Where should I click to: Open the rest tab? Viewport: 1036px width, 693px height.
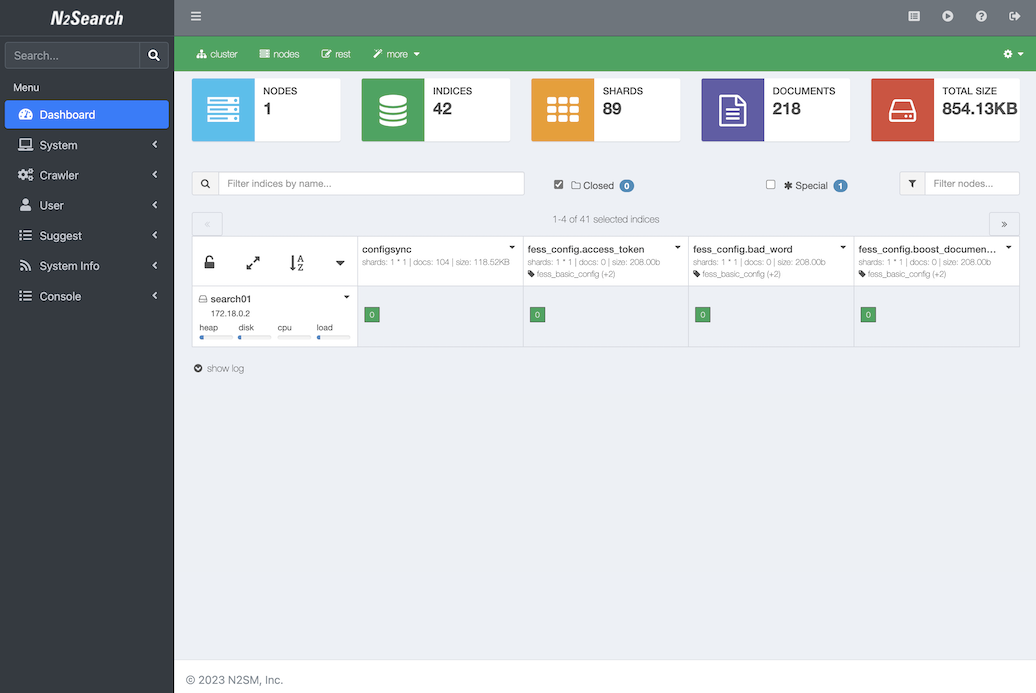click(336, 54)
